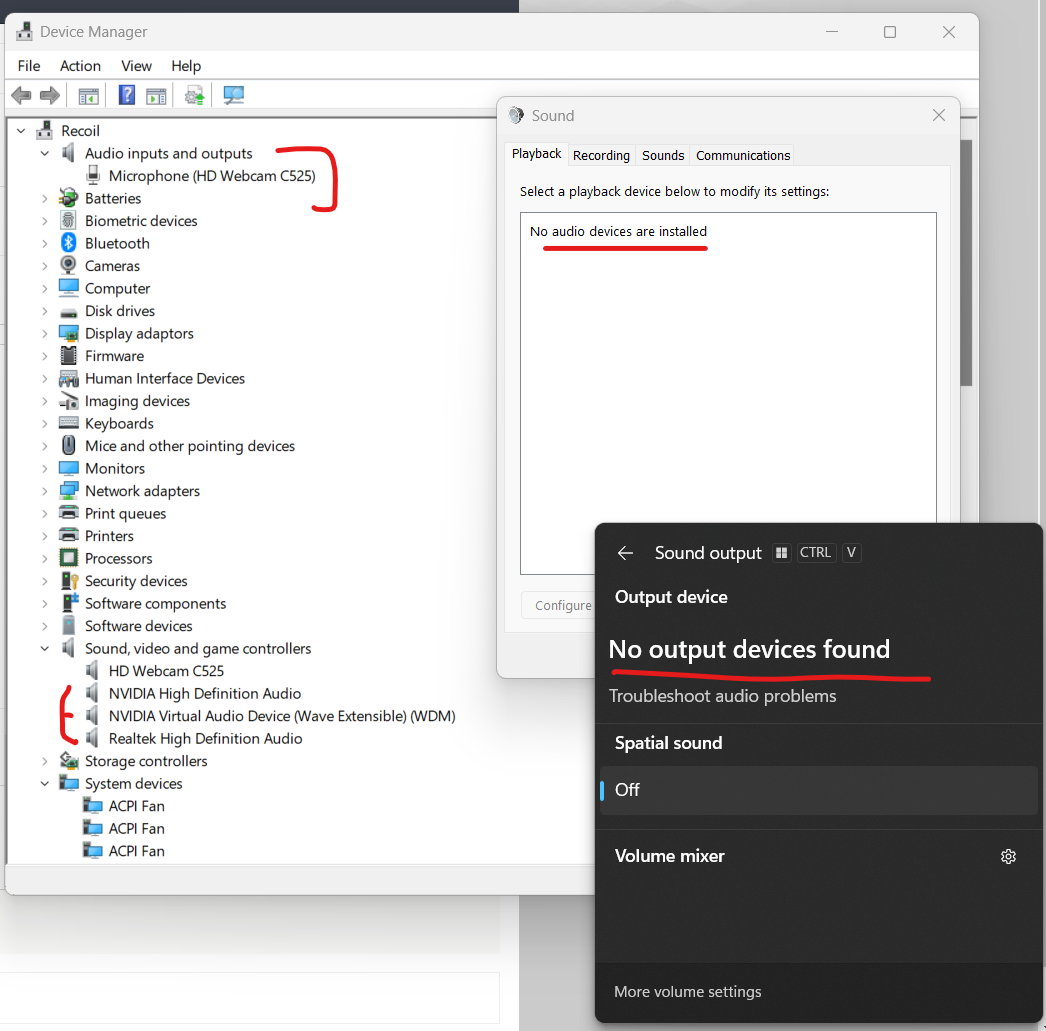This screenshot has height=1031, width=1046.
Task: Close the Sound dialog
Action: tap(939, 115)
